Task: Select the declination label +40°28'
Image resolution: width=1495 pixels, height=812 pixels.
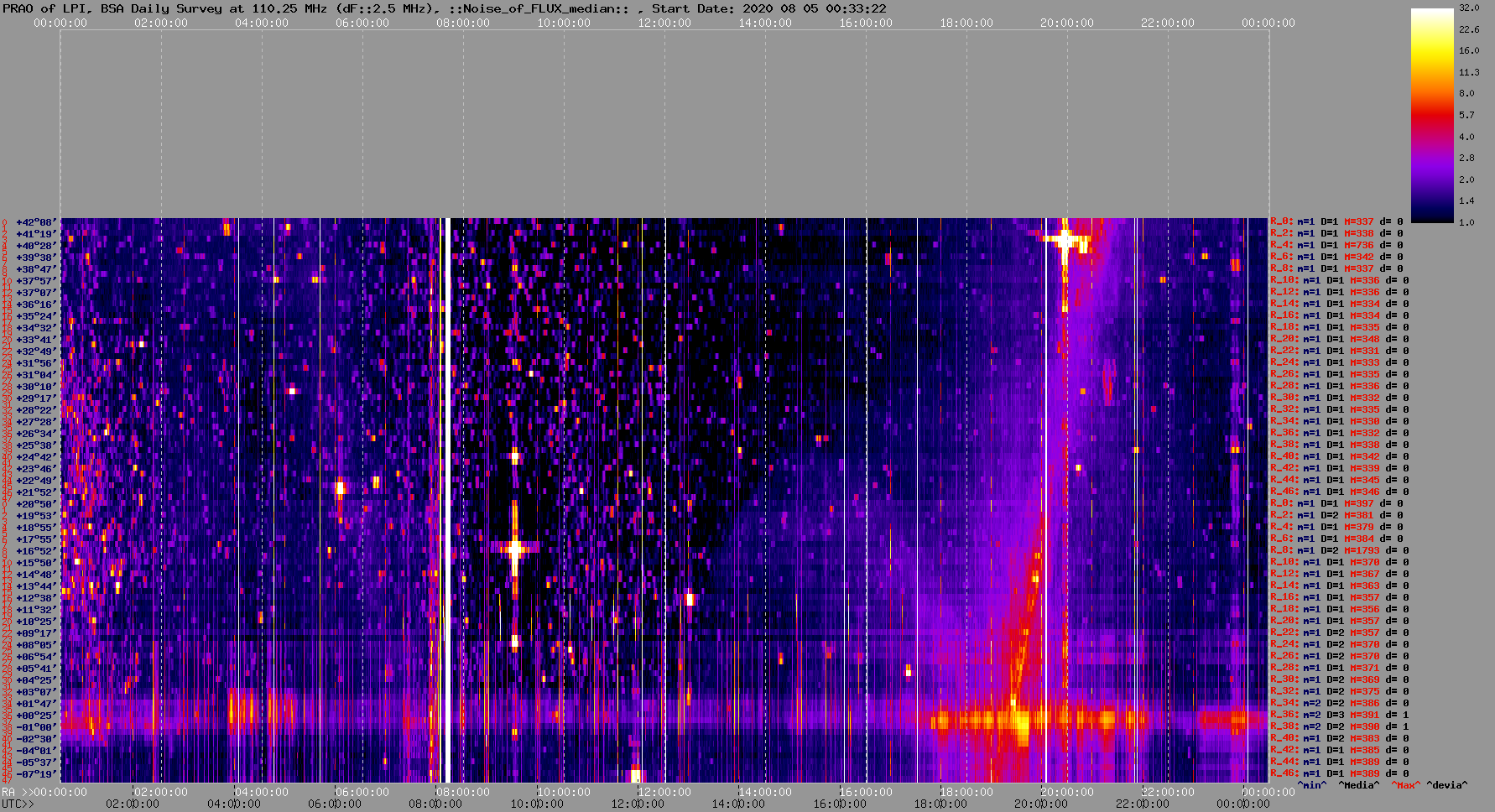Action: [x=36, y=246]
